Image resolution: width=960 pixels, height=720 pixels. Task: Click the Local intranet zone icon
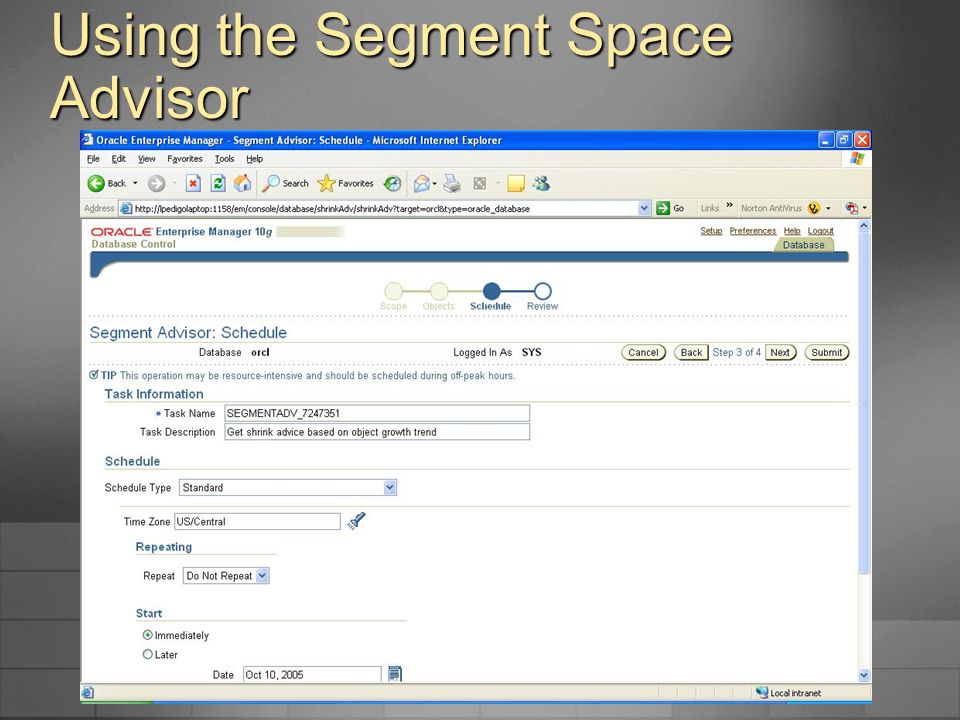[x=762, y=692]
